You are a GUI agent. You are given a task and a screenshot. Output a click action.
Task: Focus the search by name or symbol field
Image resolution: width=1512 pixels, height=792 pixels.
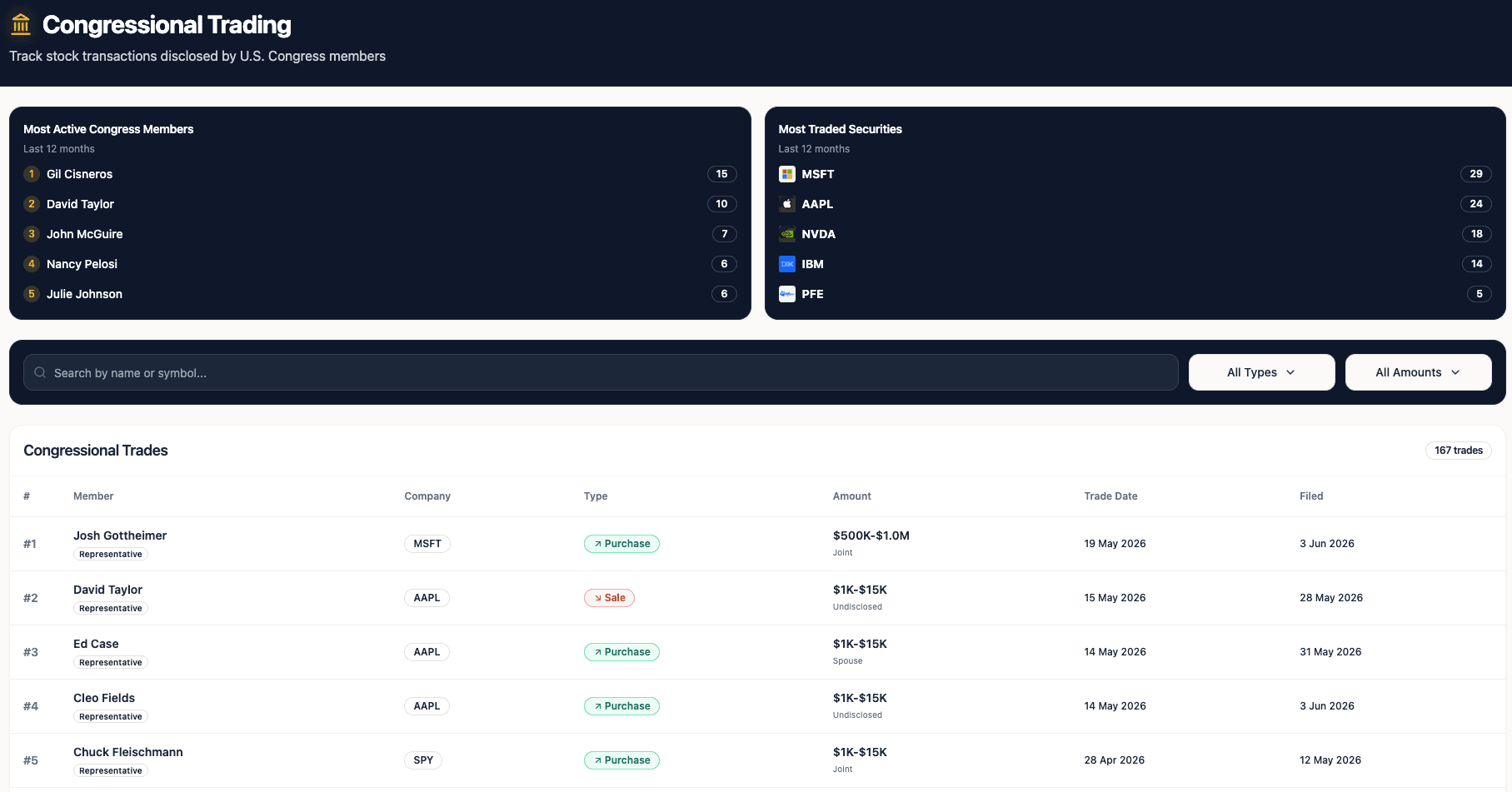[x=601, y=372]
